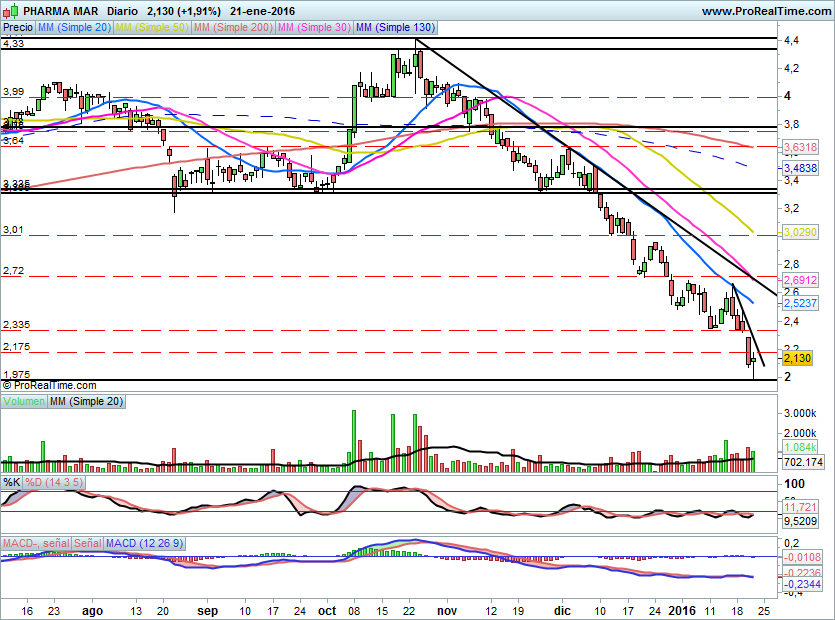Click the Diario timeframe text
Screen dimensions: 835x620
(x=122, y=11)
